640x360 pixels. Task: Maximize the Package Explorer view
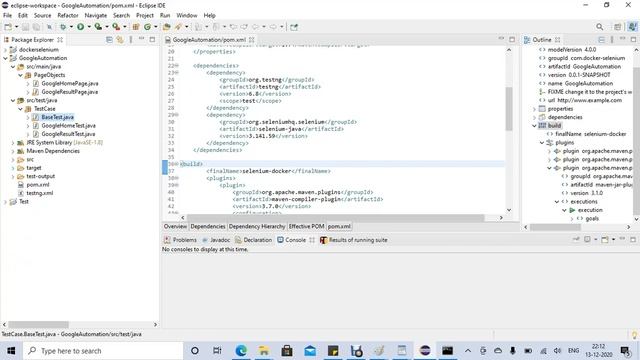tap(152, 40)
